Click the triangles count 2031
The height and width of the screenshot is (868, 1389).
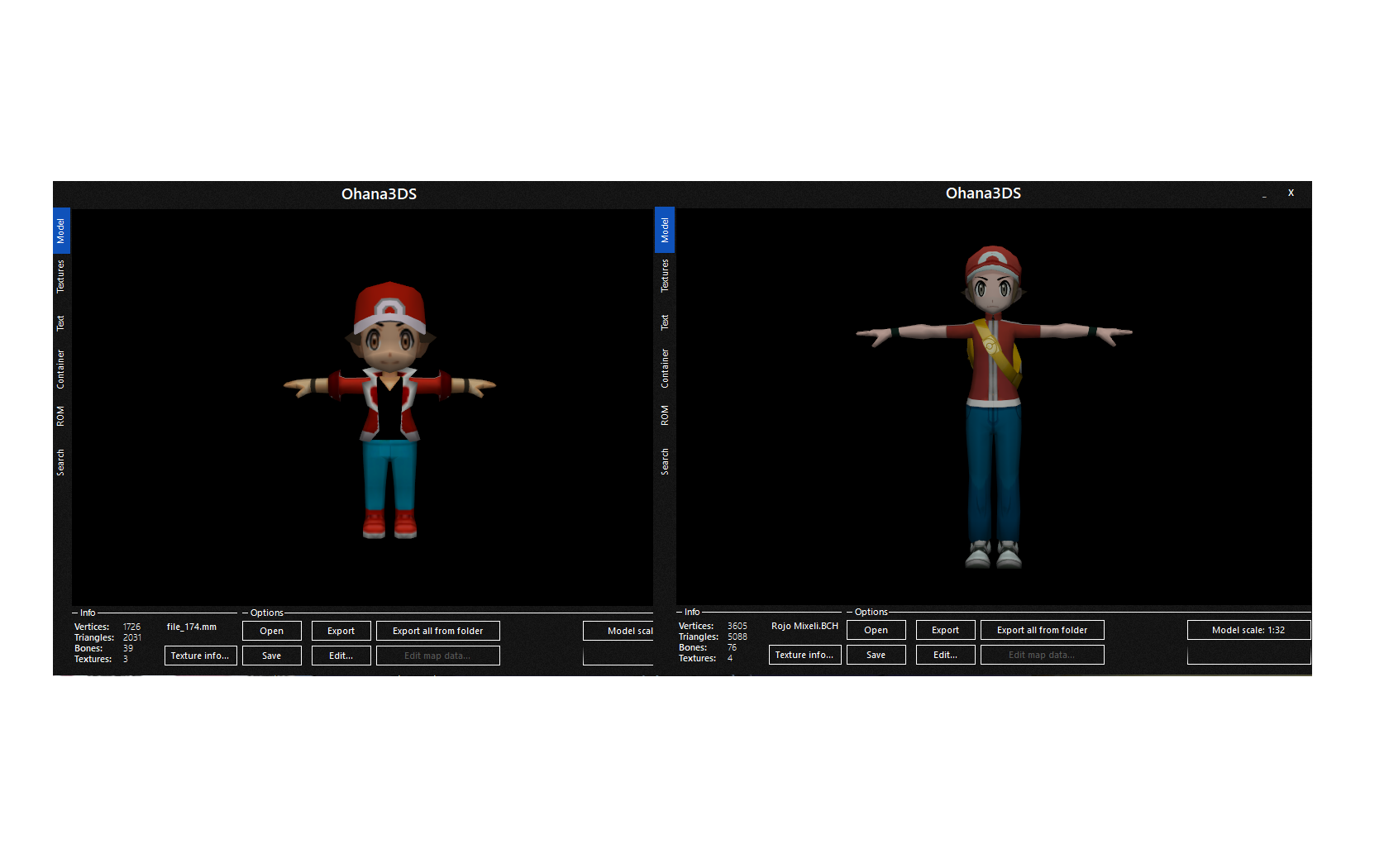(x=132, y=637)
